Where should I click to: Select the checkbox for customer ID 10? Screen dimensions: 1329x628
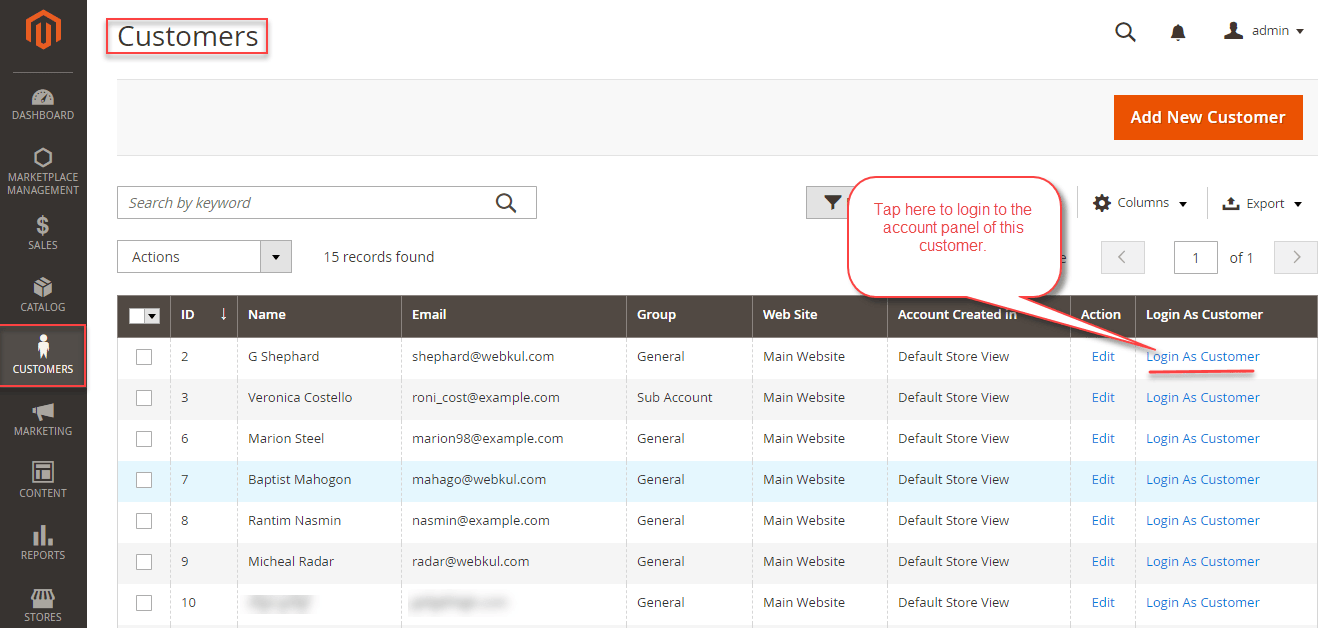144,603
